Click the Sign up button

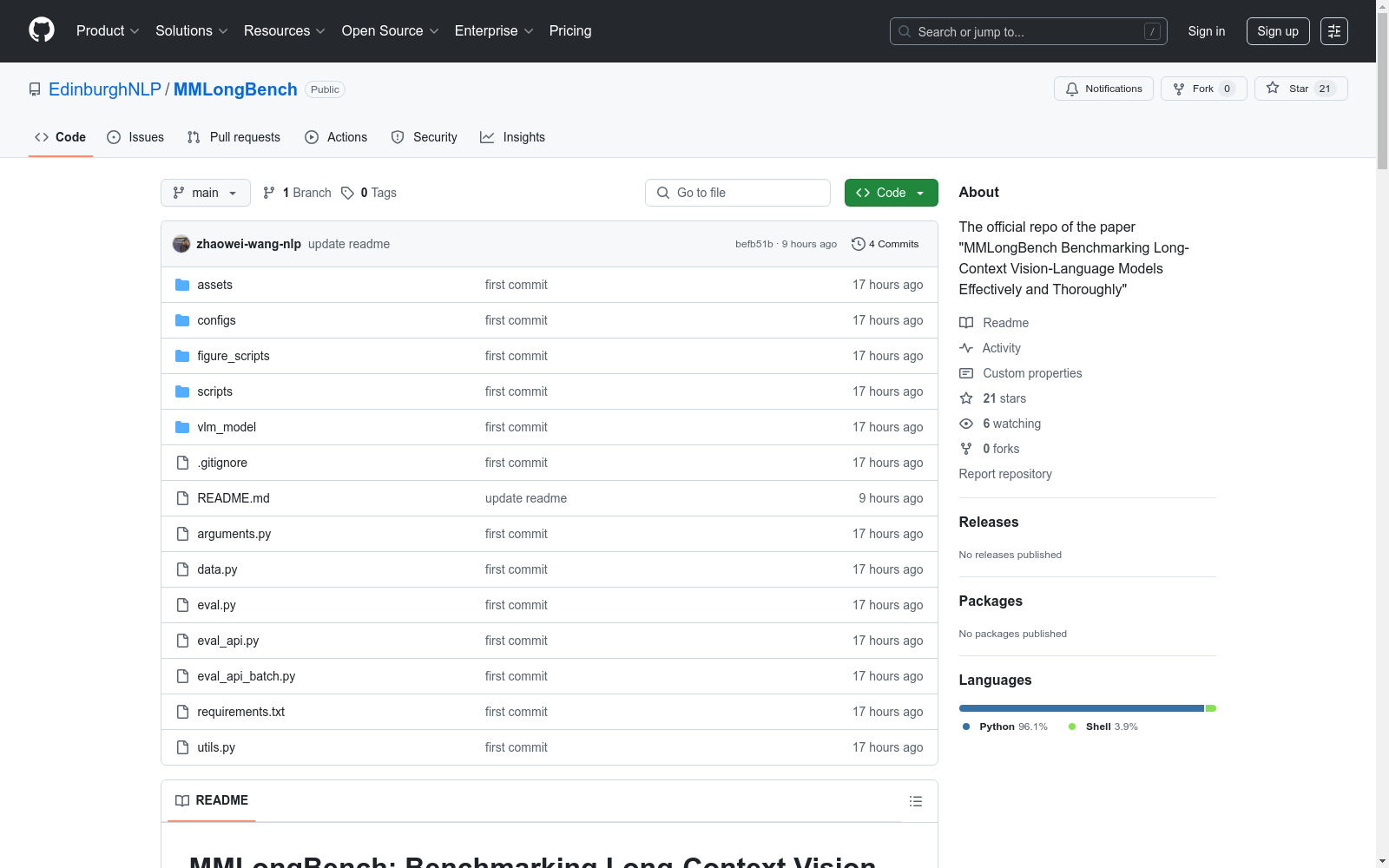point(1278,31)
